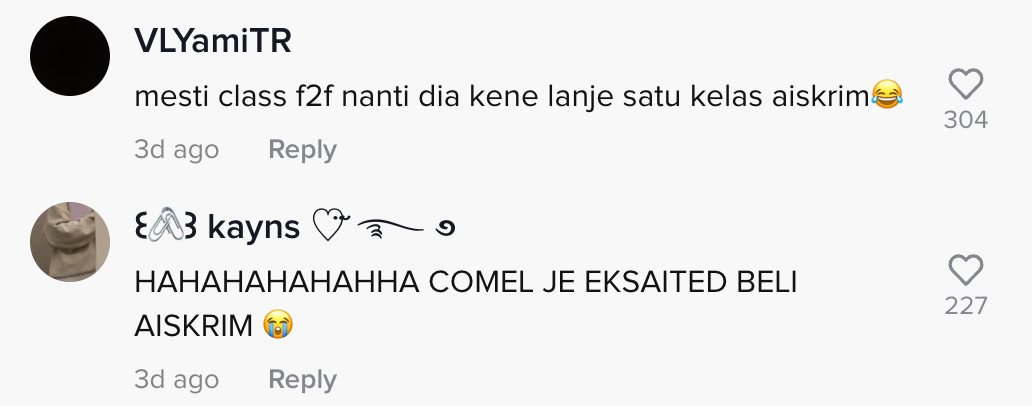Click the paperclip emoji in kayns' username

coord(165,225)
